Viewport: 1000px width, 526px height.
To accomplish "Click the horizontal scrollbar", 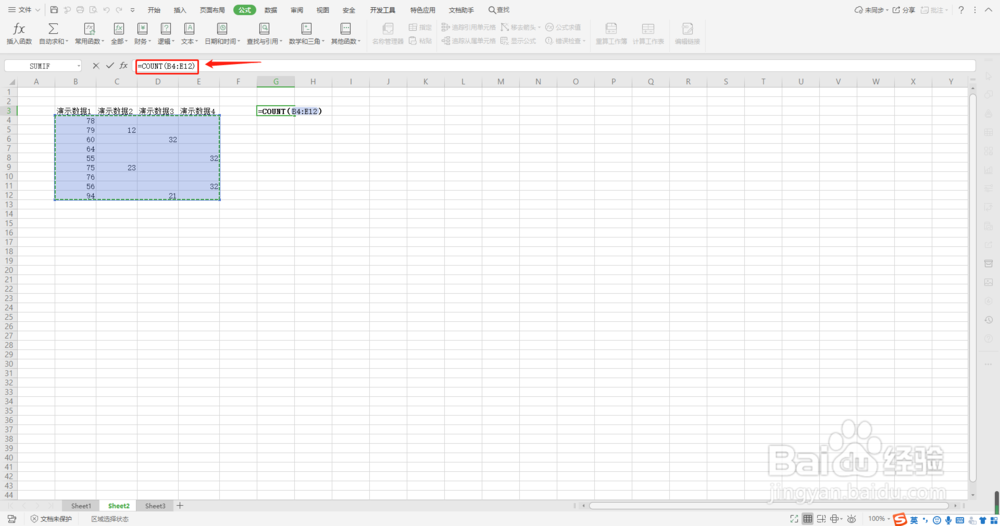I will coord(770,506).
